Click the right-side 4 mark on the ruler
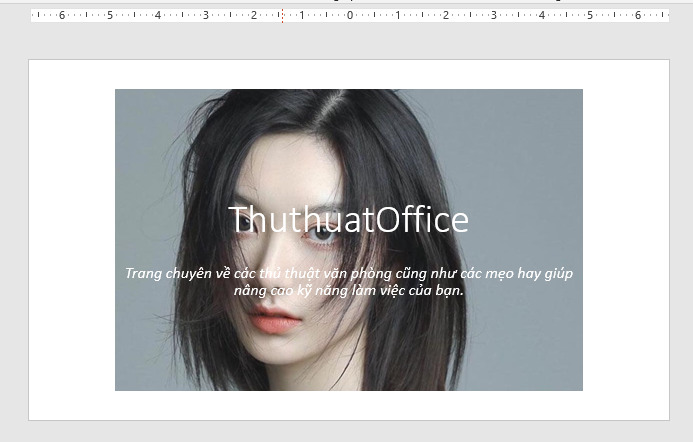 (542, 16)
